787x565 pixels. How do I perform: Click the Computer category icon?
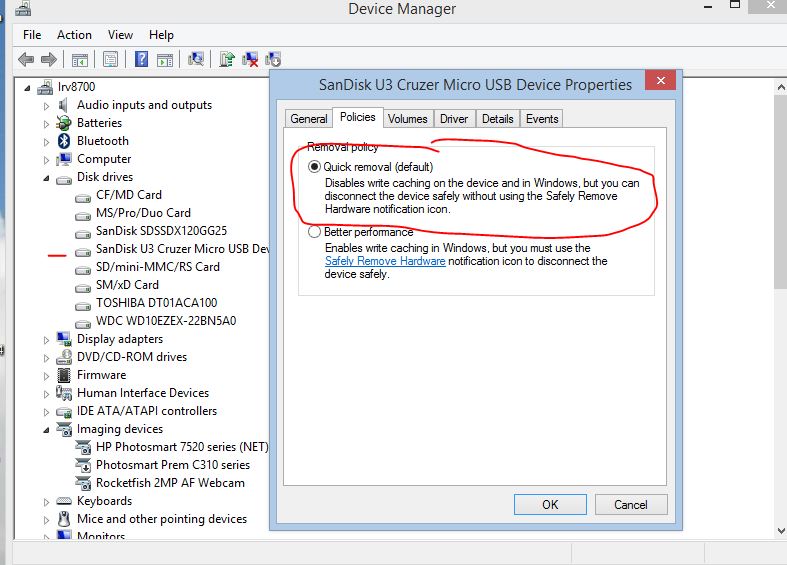pos(64,159)
